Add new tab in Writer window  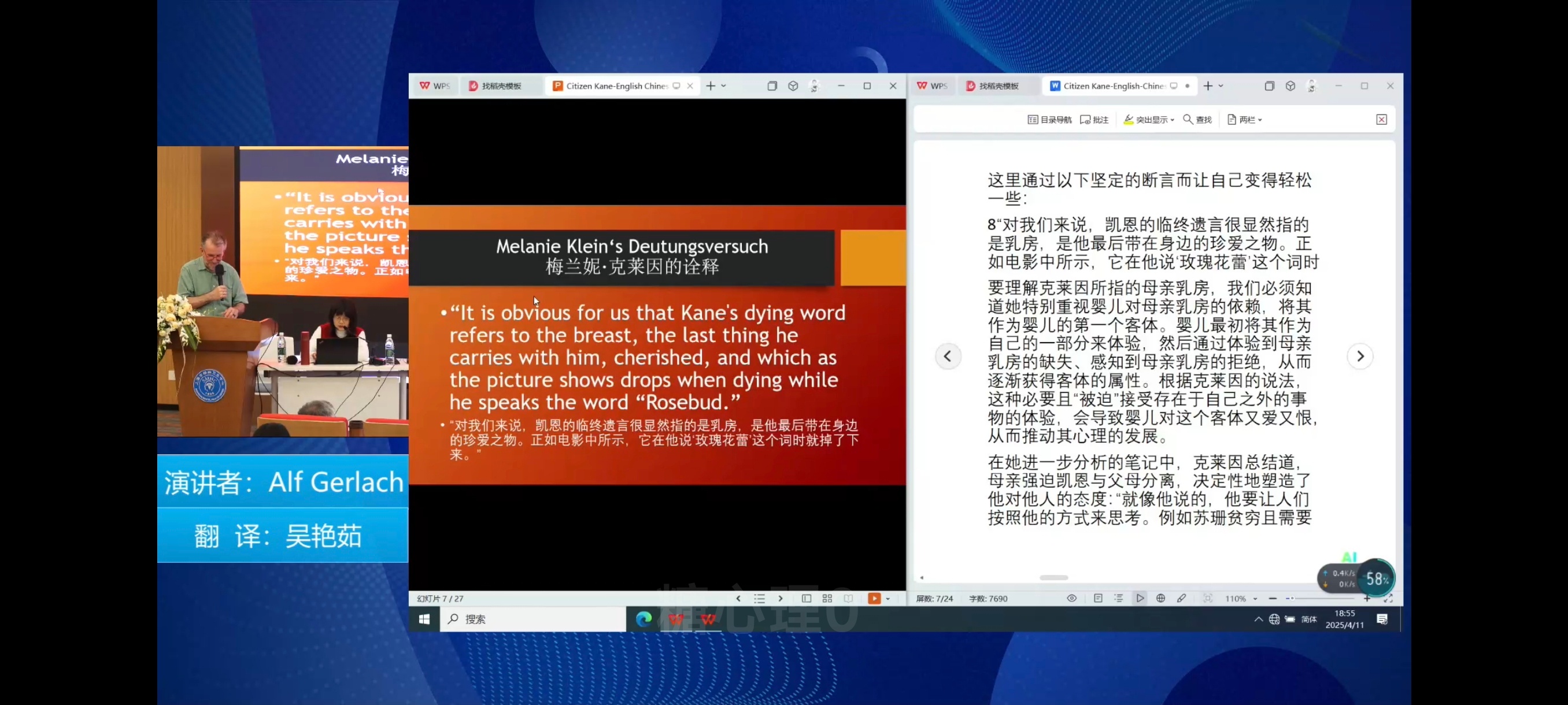[1208, 86]
